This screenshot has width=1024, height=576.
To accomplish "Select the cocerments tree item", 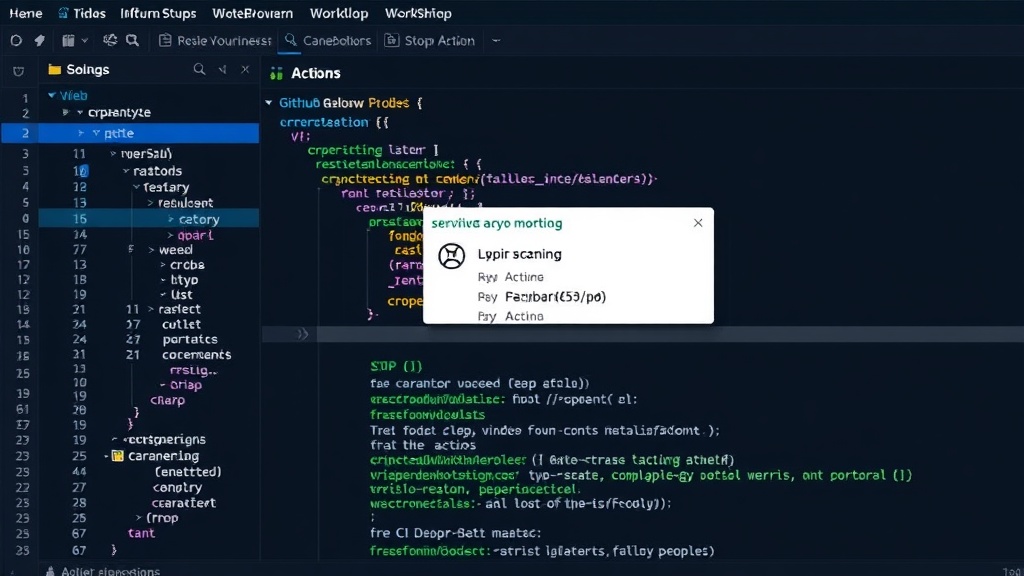I will pos(197,355).
